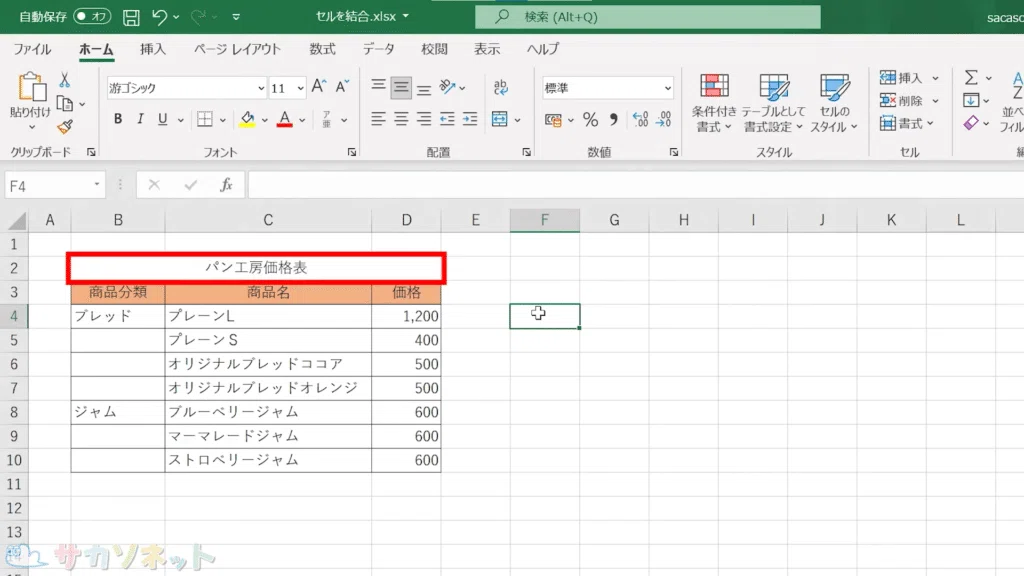This screenshot has height=576, width=1024.
Task: Expand the font color dropdown arrow
Action: coord(302,120)
